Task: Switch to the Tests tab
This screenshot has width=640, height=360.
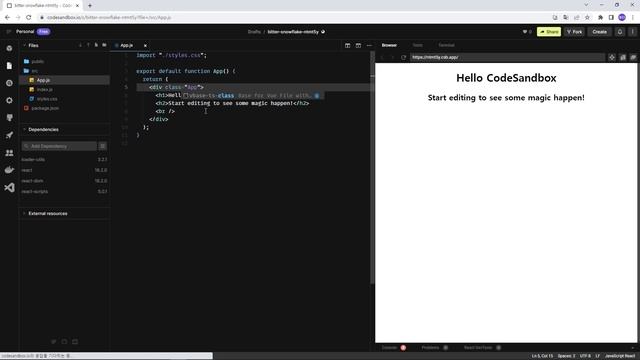Action: point(418,45)
